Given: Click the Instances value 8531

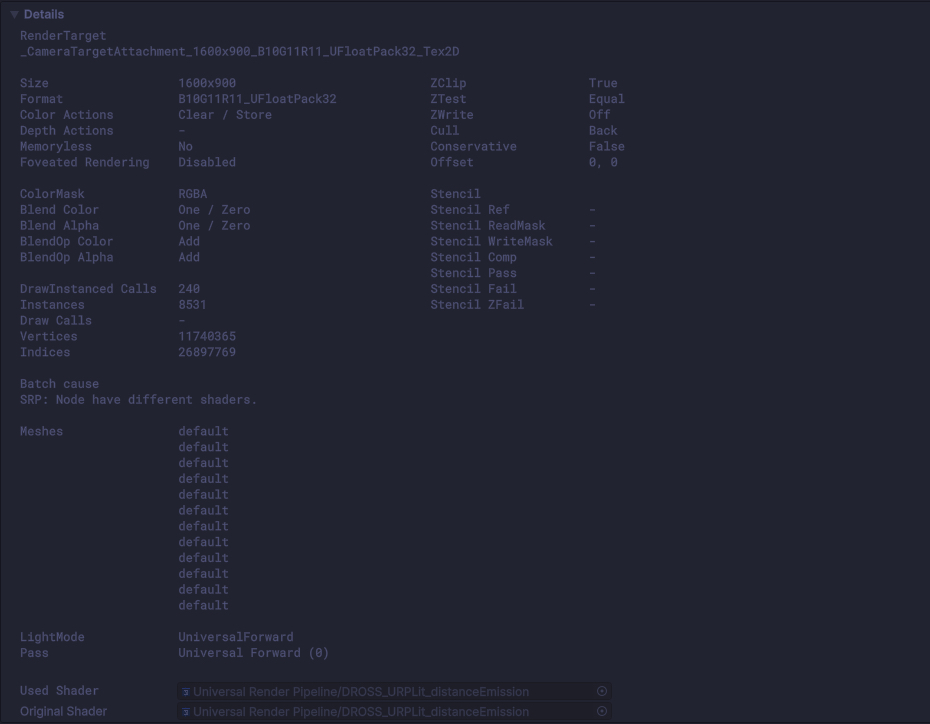Looking at the screenshot, I should (192, 304).
